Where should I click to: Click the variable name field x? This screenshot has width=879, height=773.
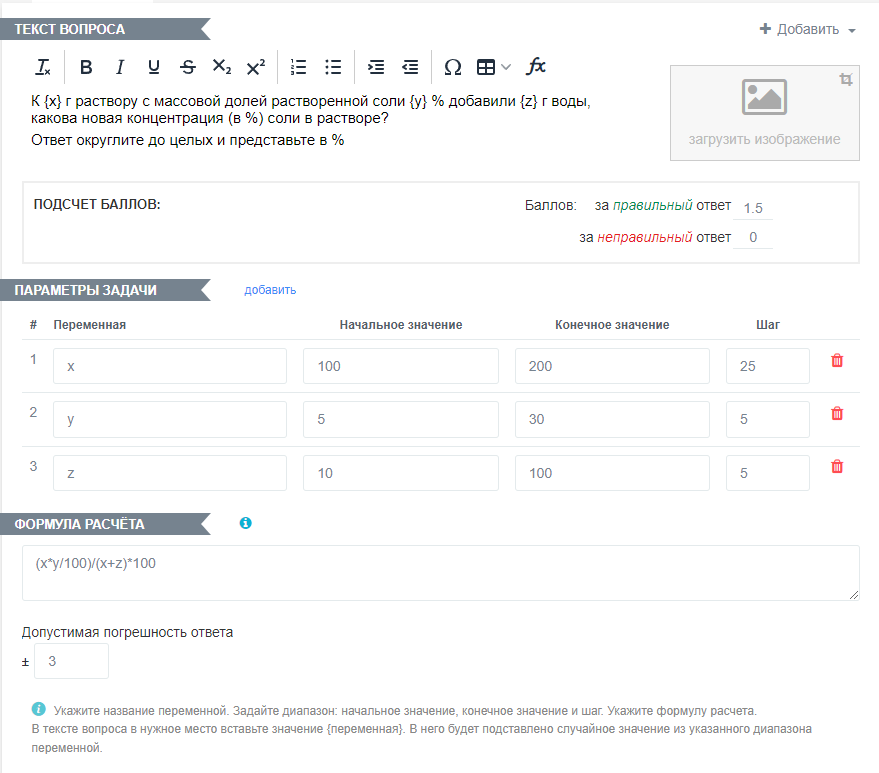click(x=170, y=366)
